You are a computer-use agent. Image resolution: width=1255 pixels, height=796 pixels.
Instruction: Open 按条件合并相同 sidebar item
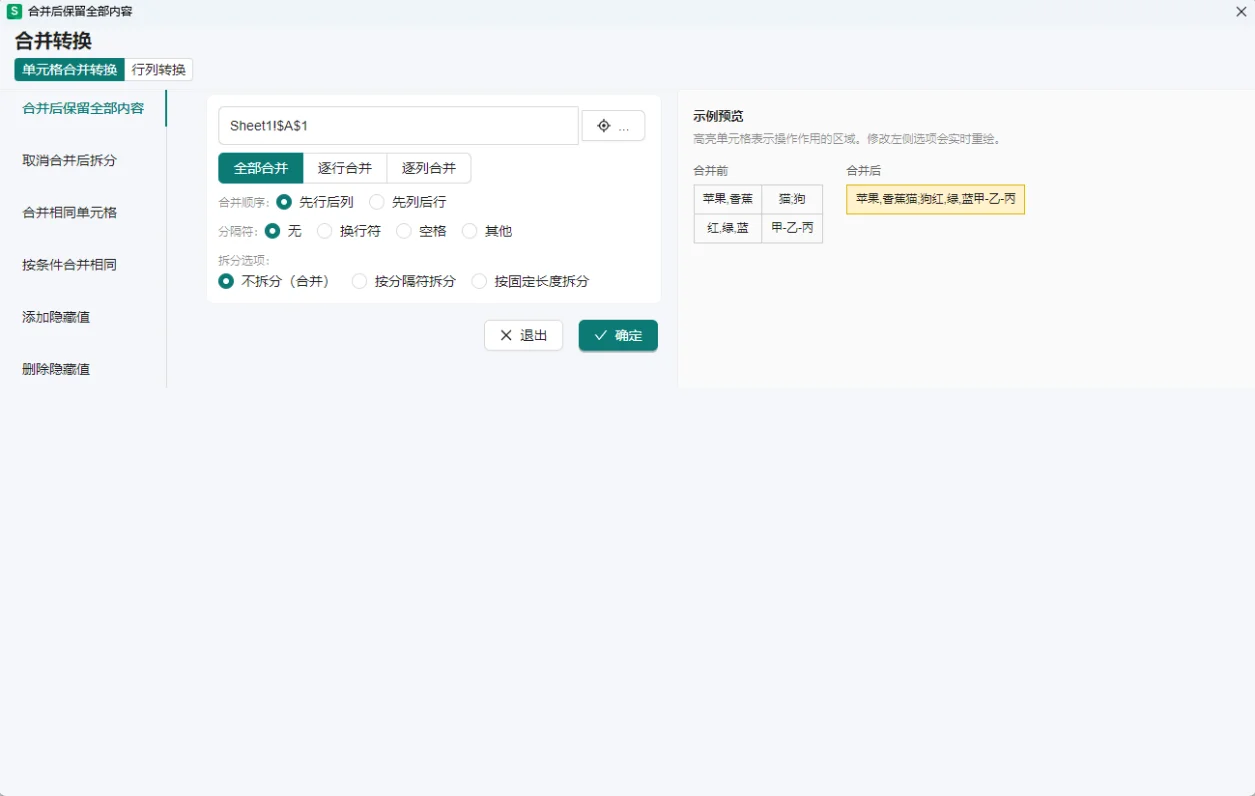coord(83,264)
